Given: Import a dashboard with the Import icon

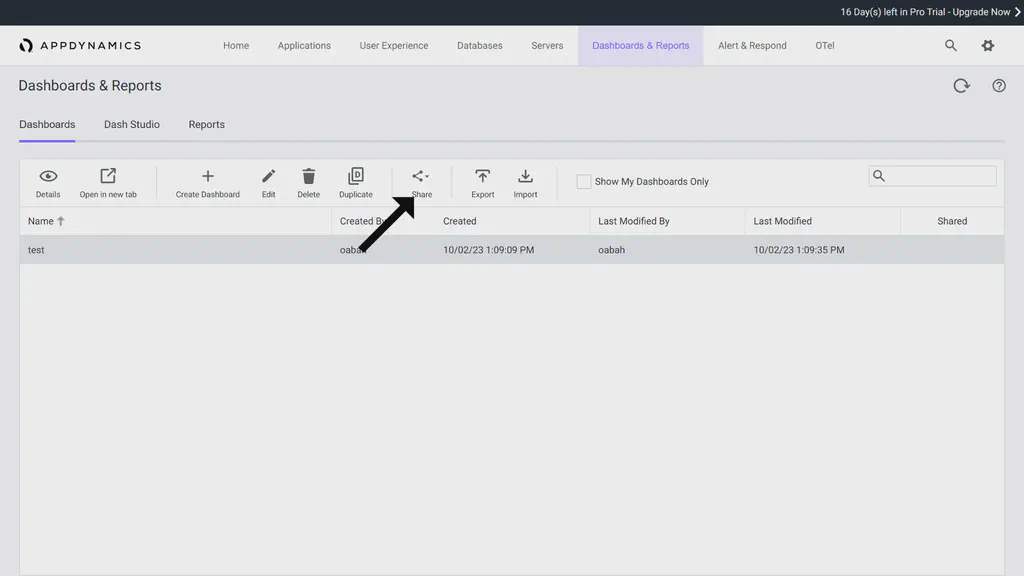Looking at the screenshot, I should (x=525, y=182).
